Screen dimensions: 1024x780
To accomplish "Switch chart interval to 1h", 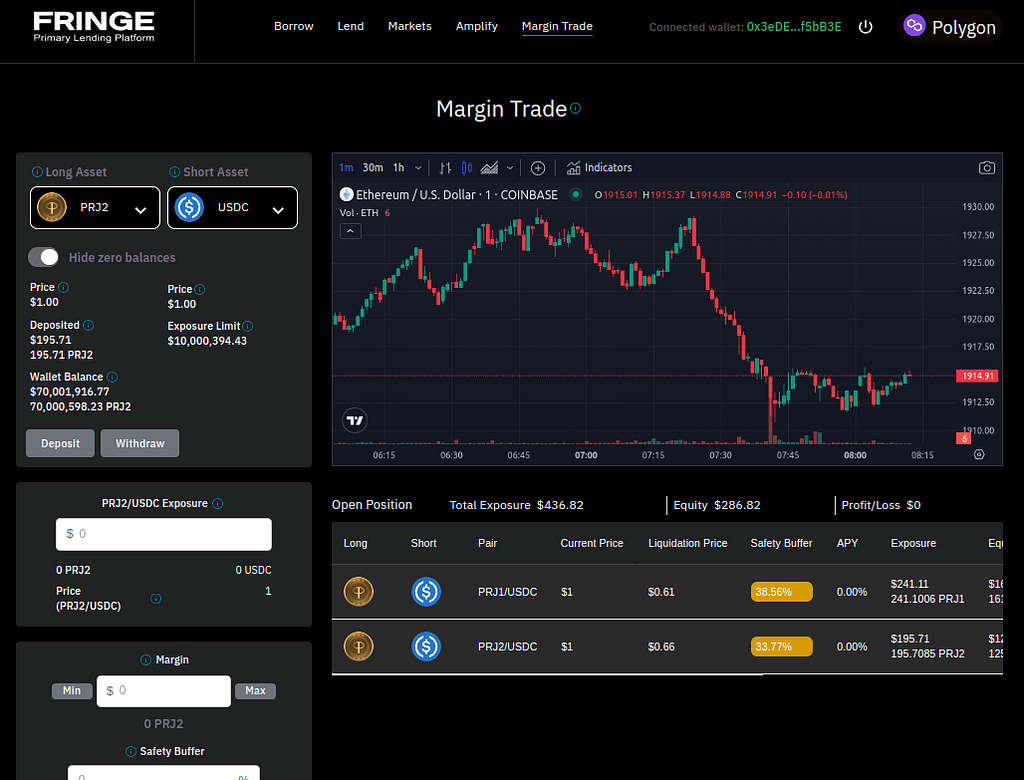I will pos(399,168).
